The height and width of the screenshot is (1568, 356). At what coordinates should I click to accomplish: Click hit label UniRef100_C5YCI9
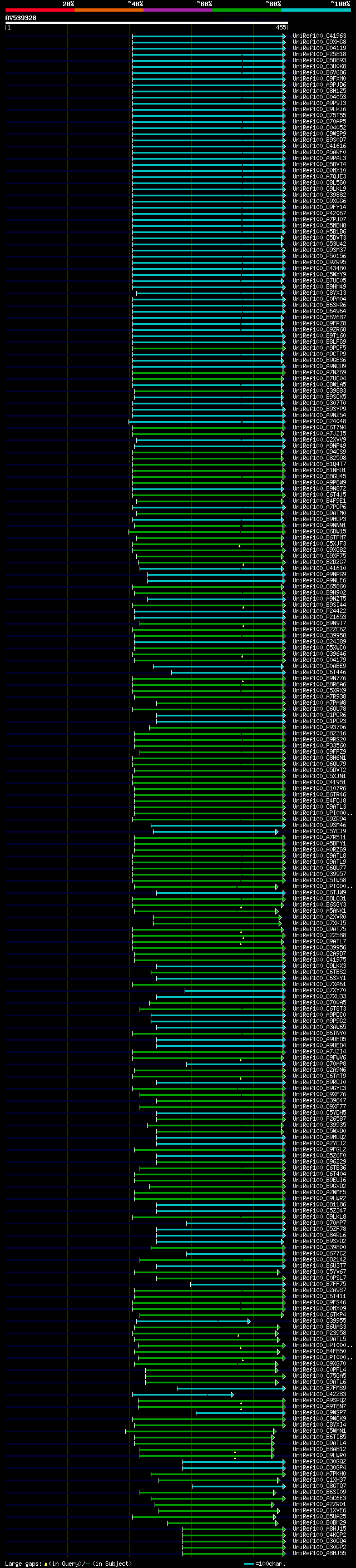[x=319, y=832]
